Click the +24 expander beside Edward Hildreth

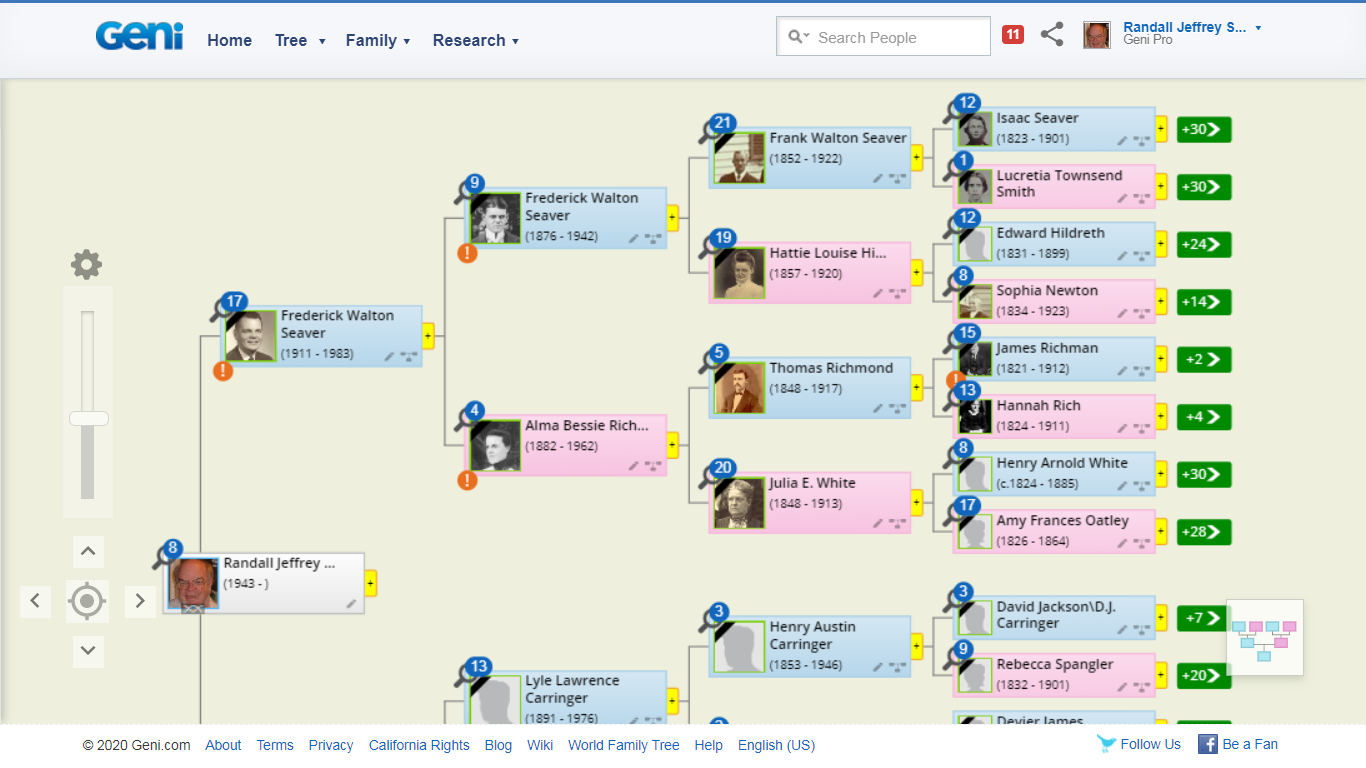coord(1203,244)
